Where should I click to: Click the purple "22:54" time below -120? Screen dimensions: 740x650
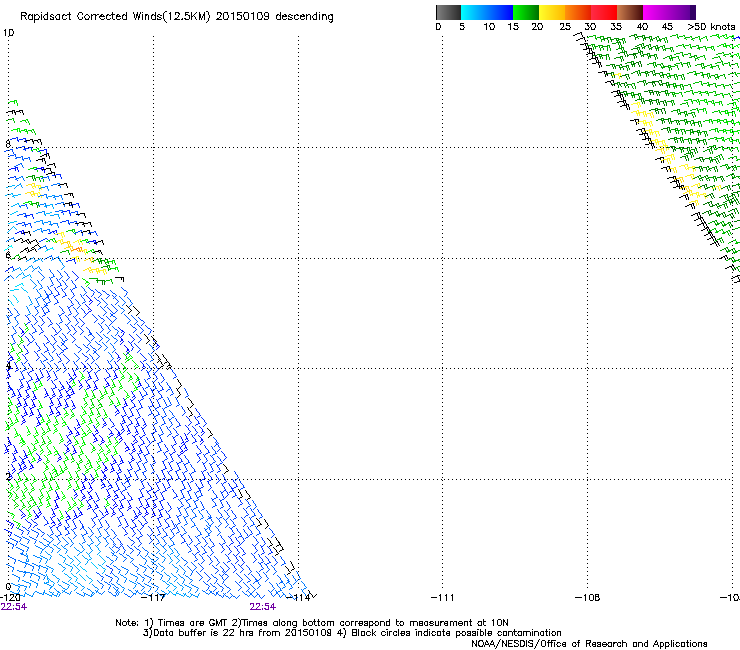tap(14, 607)
